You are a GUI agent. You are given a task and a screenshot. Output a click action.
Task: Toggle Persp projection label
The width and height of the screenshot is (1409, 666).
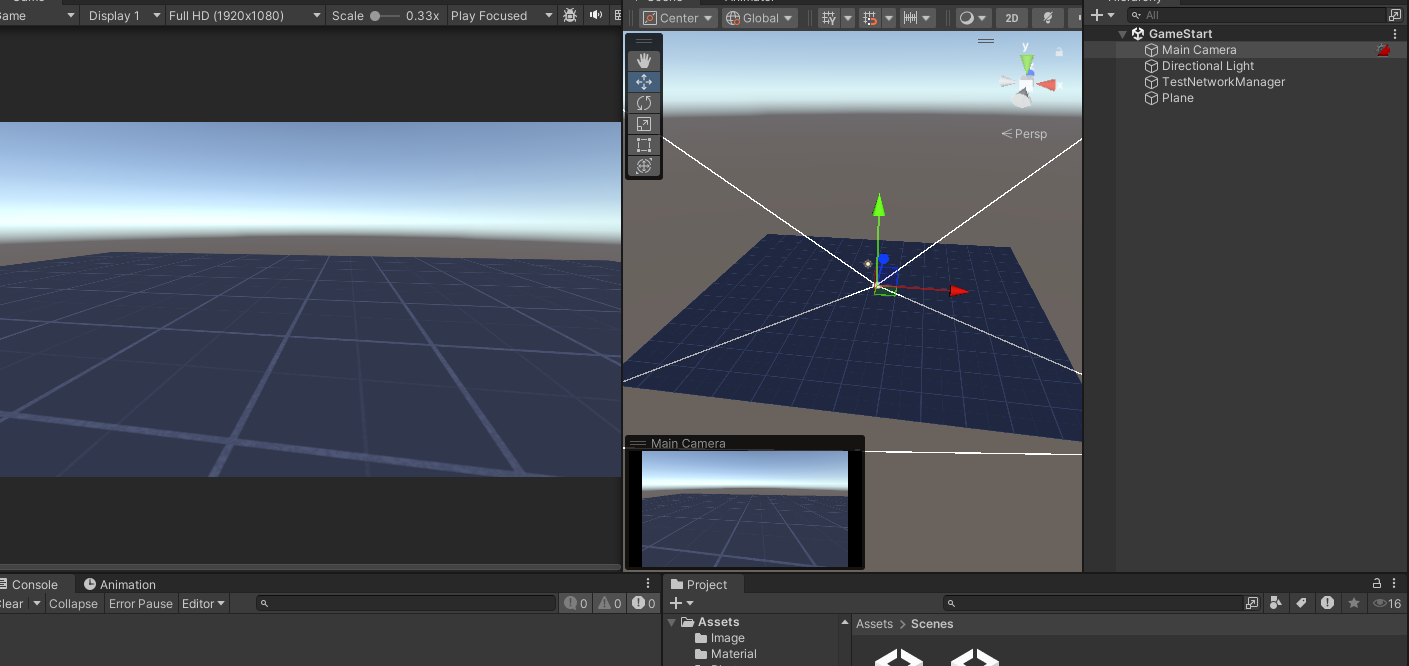point(1024,134)
